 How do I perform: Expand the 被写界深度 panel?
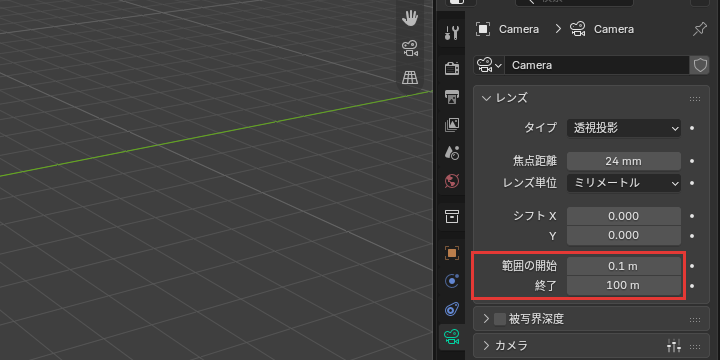(x=486, y=319)
